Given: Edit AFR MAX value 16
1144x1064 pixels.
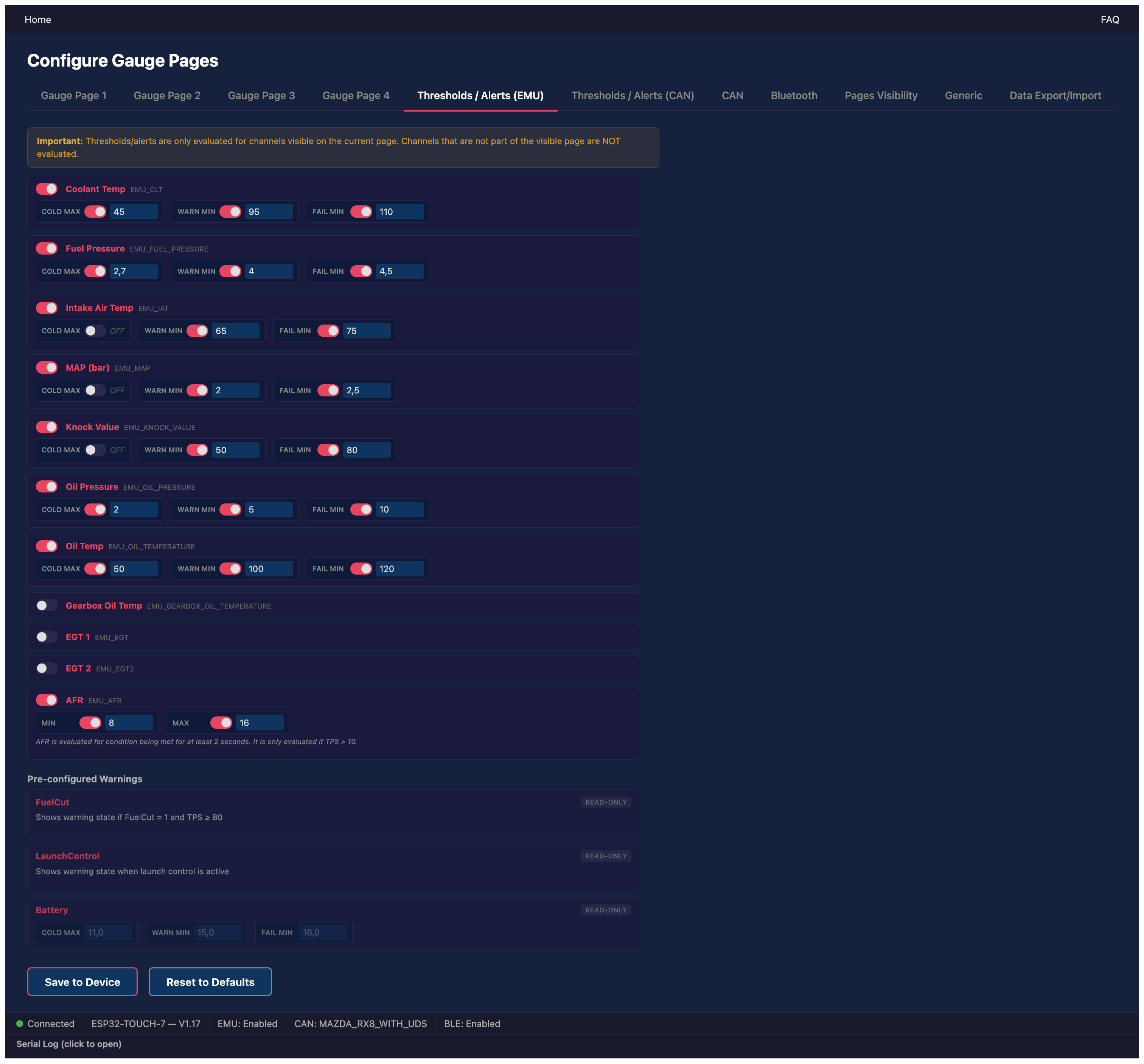Looking at the screenshot, I should click(260, 723).
